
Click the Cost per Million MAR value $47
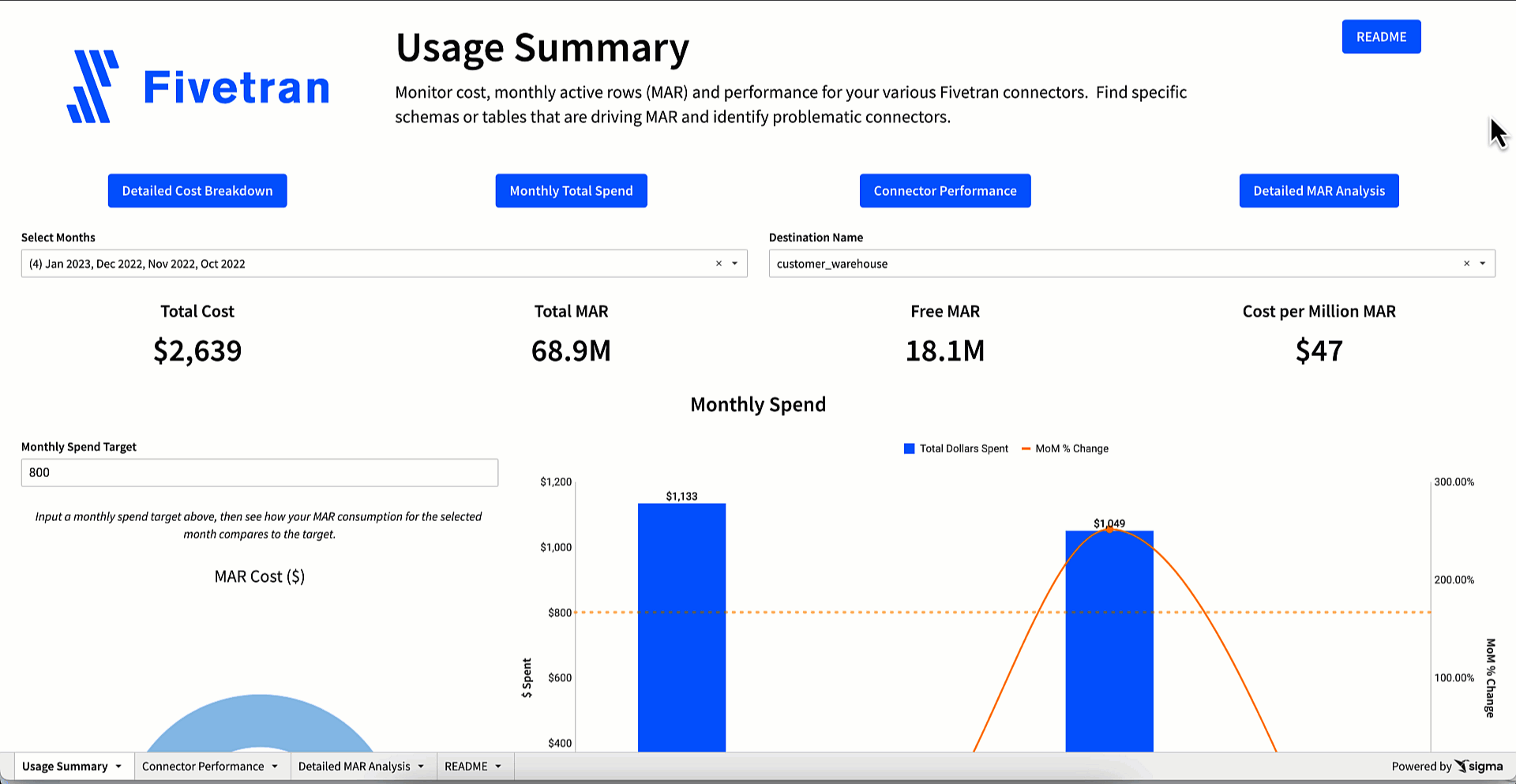click(1319, 351)
